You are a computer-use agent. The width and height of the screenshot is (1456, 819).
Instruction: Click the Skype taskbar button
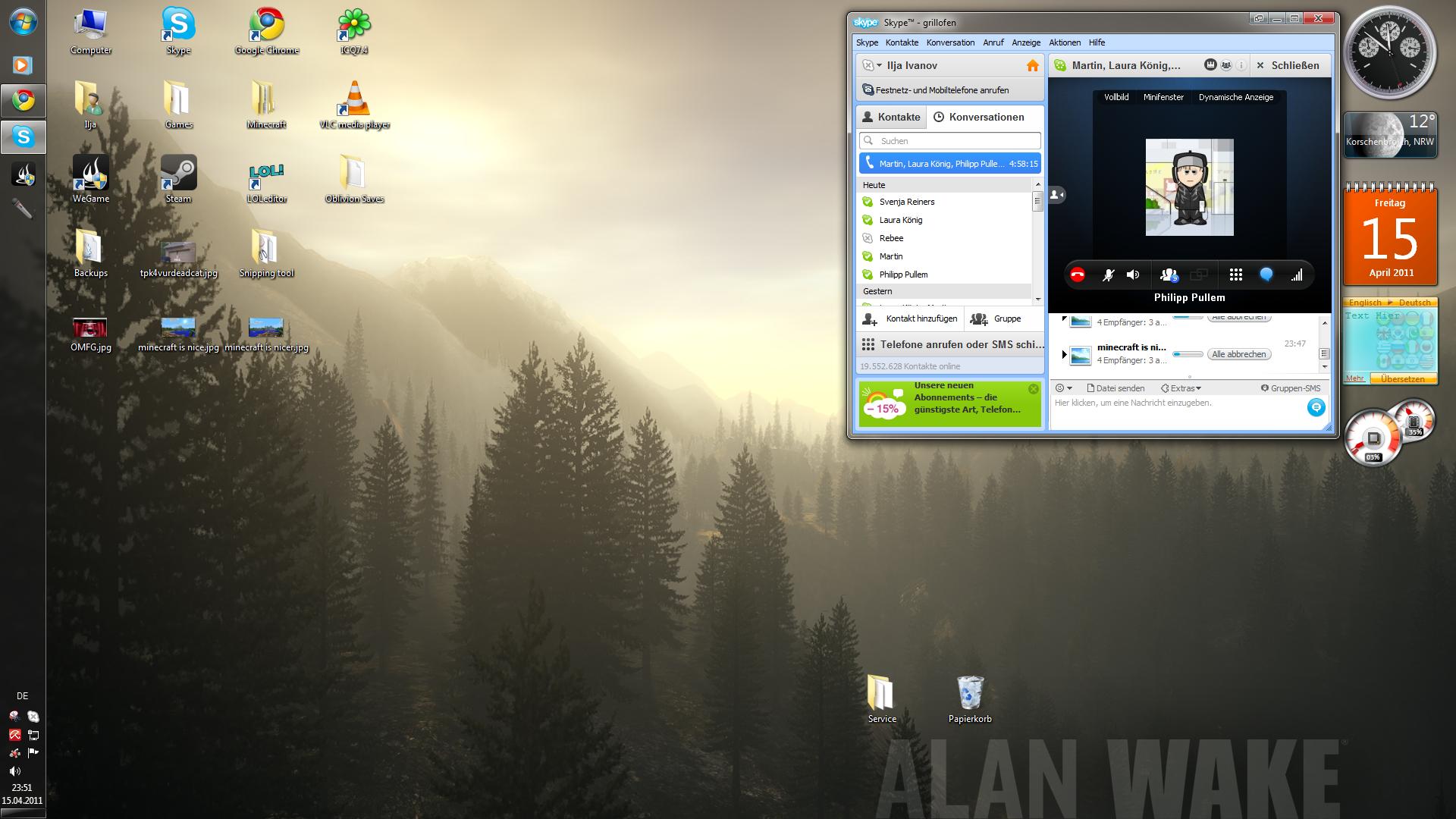point(24,137)
